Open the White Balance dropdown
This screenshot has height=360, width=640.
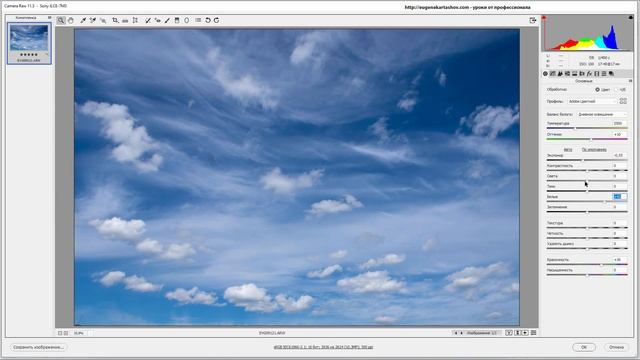point(602,114)
